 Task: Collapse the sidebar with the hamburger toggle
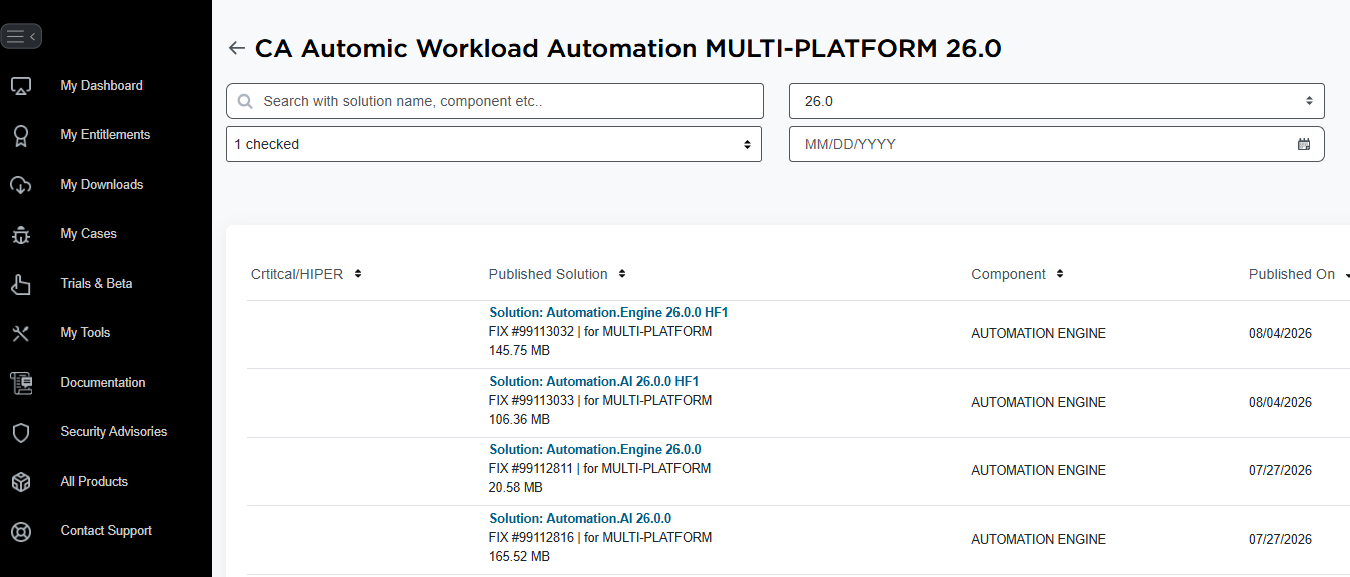click(x=21, y=36)
